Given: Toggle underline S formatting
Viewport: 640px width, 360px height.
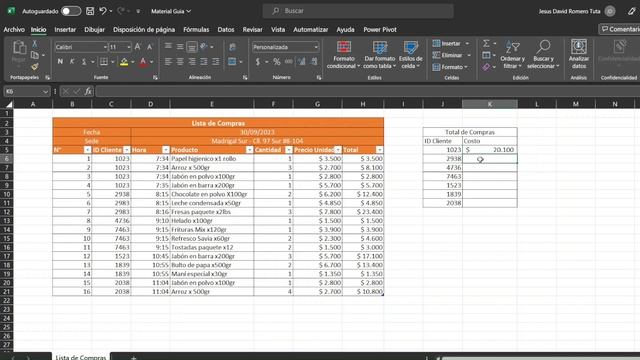Looking at the screenshot, I should (84, 62).
